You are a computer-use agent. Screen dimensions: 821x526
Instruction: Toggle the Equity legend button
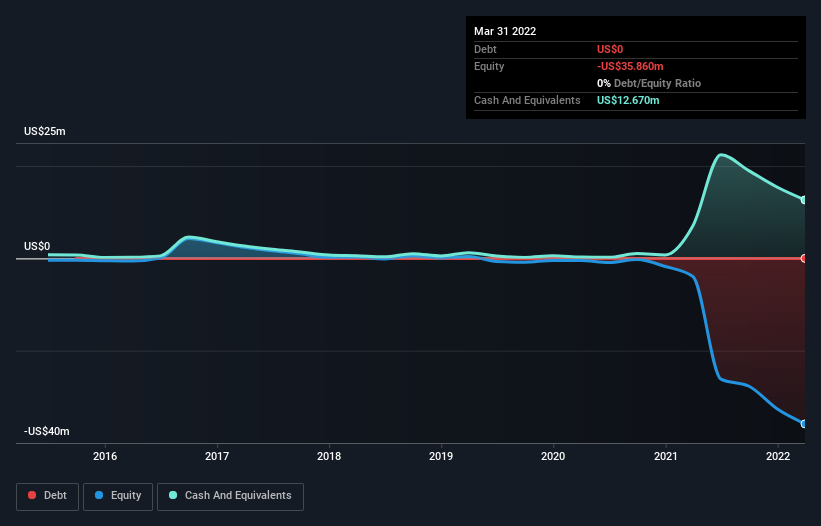(118, 496)
